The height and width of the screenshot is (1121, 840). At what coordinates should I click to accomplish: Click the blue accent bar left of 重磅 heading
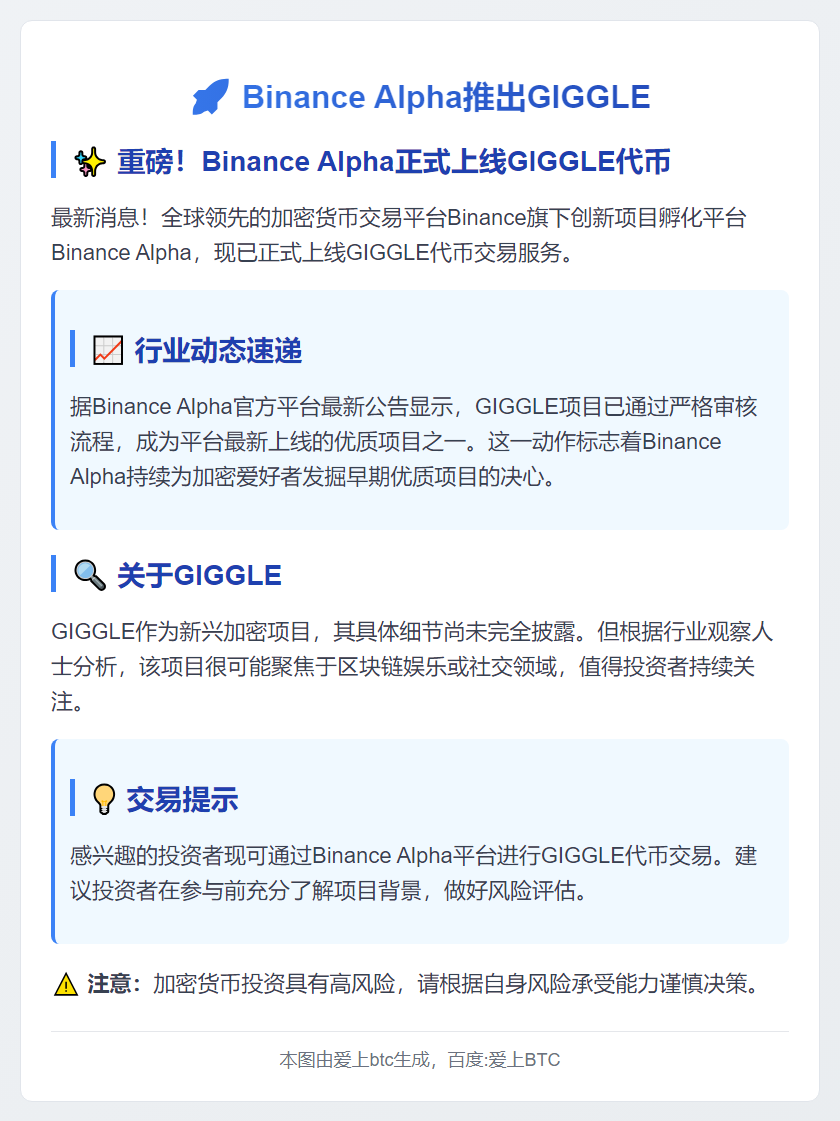pos(53,160)
